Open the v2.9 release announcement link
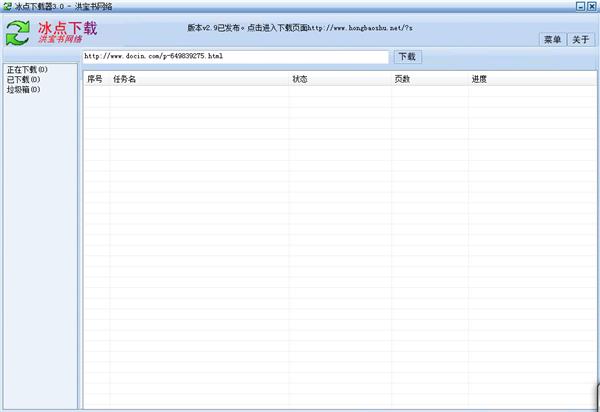600x412 pixels. pyautogui.click(x=300, y=28)
